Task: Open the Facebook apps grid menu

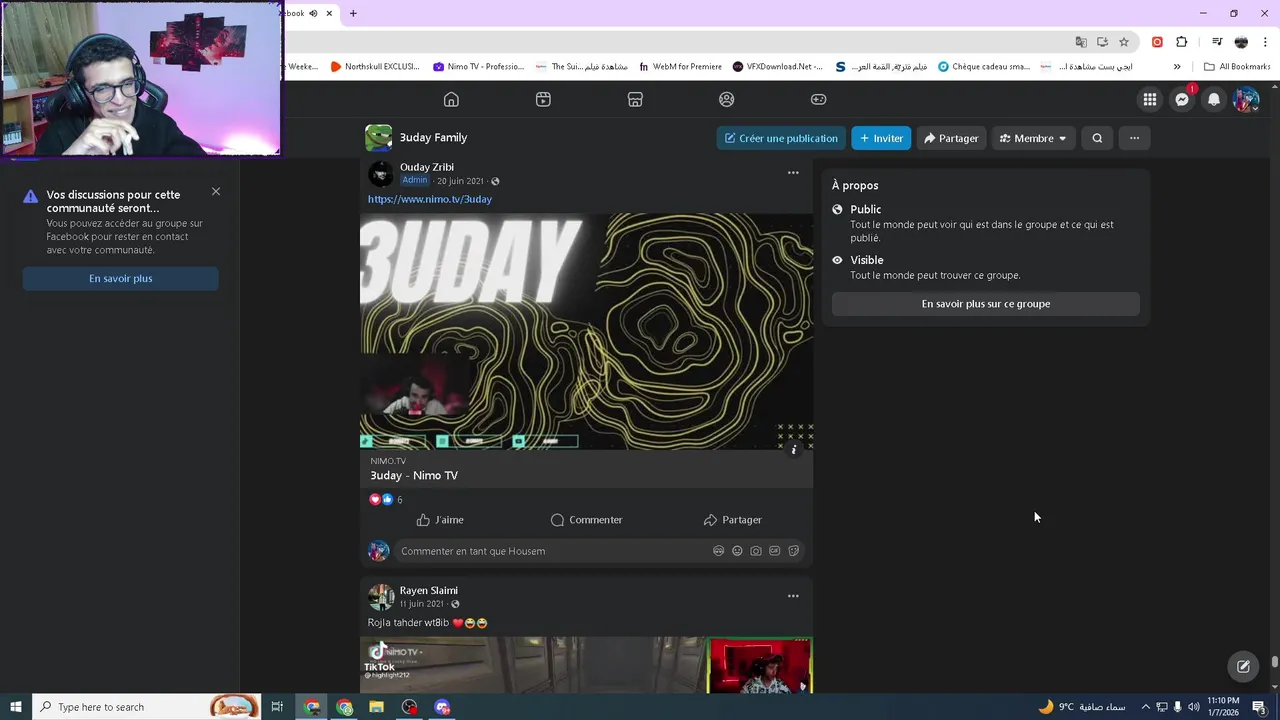Action: click(x=1150, y=99)
